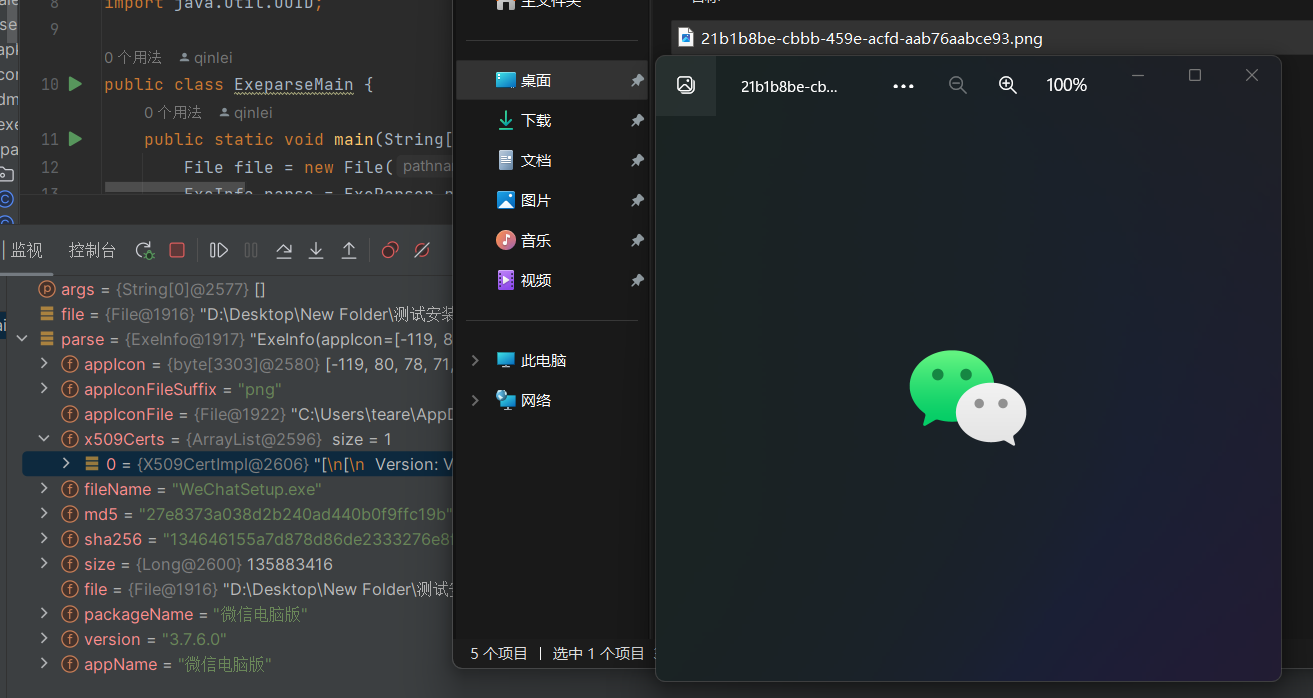Viewport: 1313px width, 698px height.
Task: Expand the appIcon byte array node
Action: 44,364
